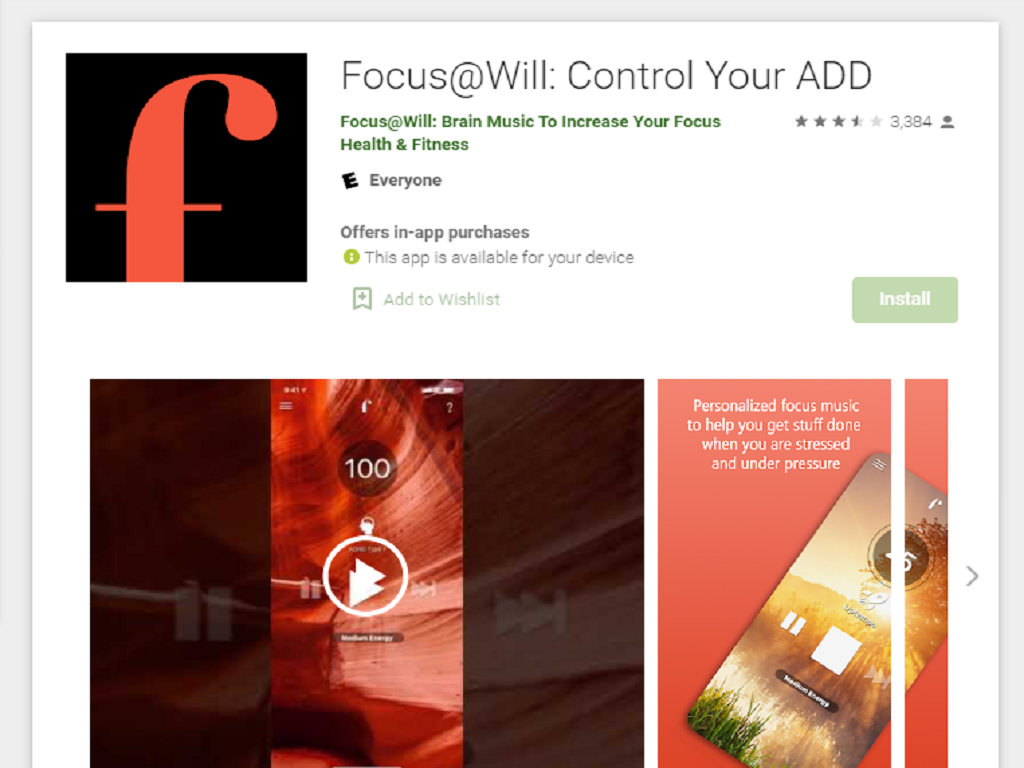Click the green info availability icon
The width and height of the screenshot is (1024, 768).
(x=351, y=257)
